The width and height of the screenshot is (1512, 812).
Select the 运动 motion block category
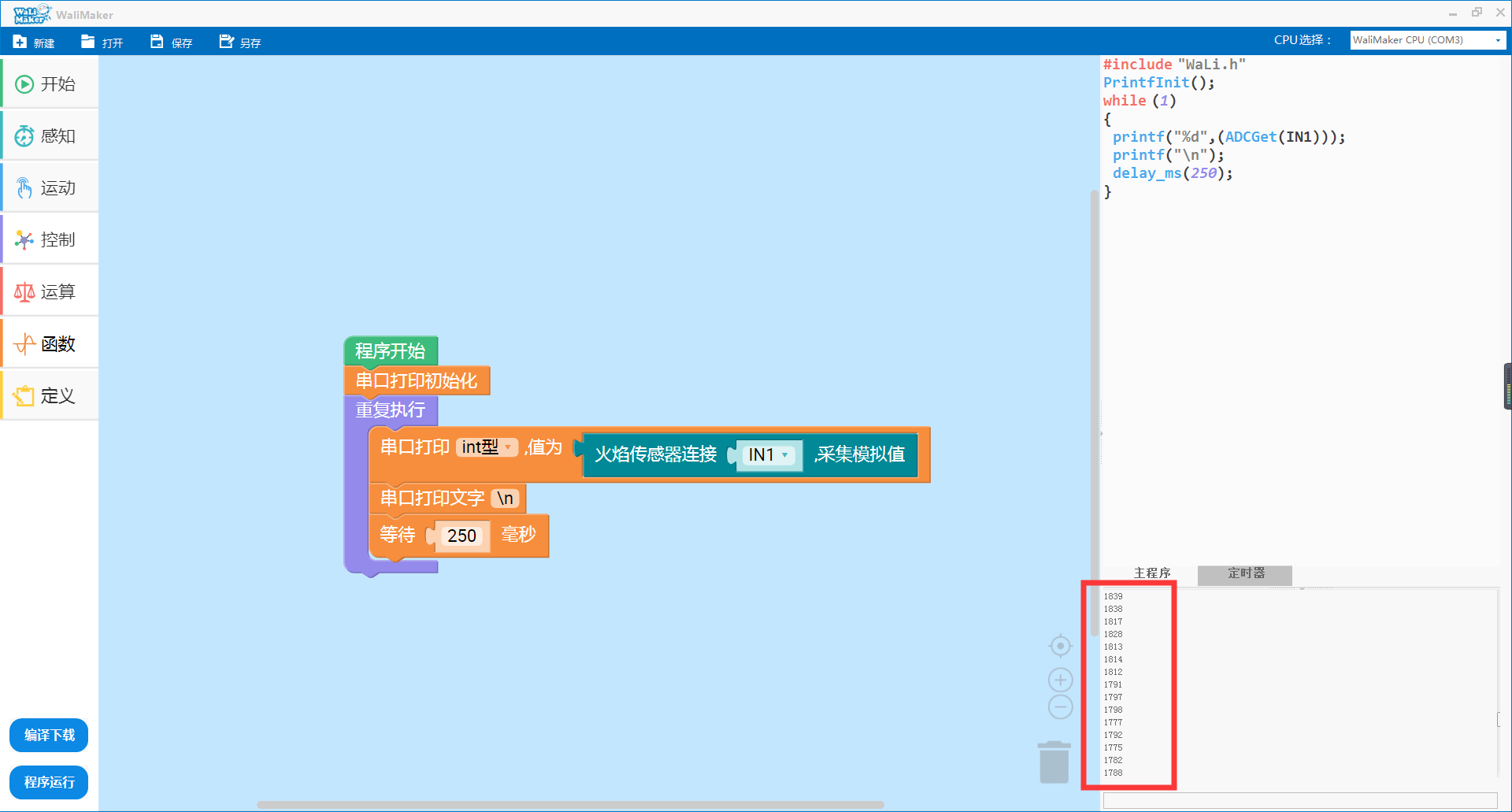(49, 188)
